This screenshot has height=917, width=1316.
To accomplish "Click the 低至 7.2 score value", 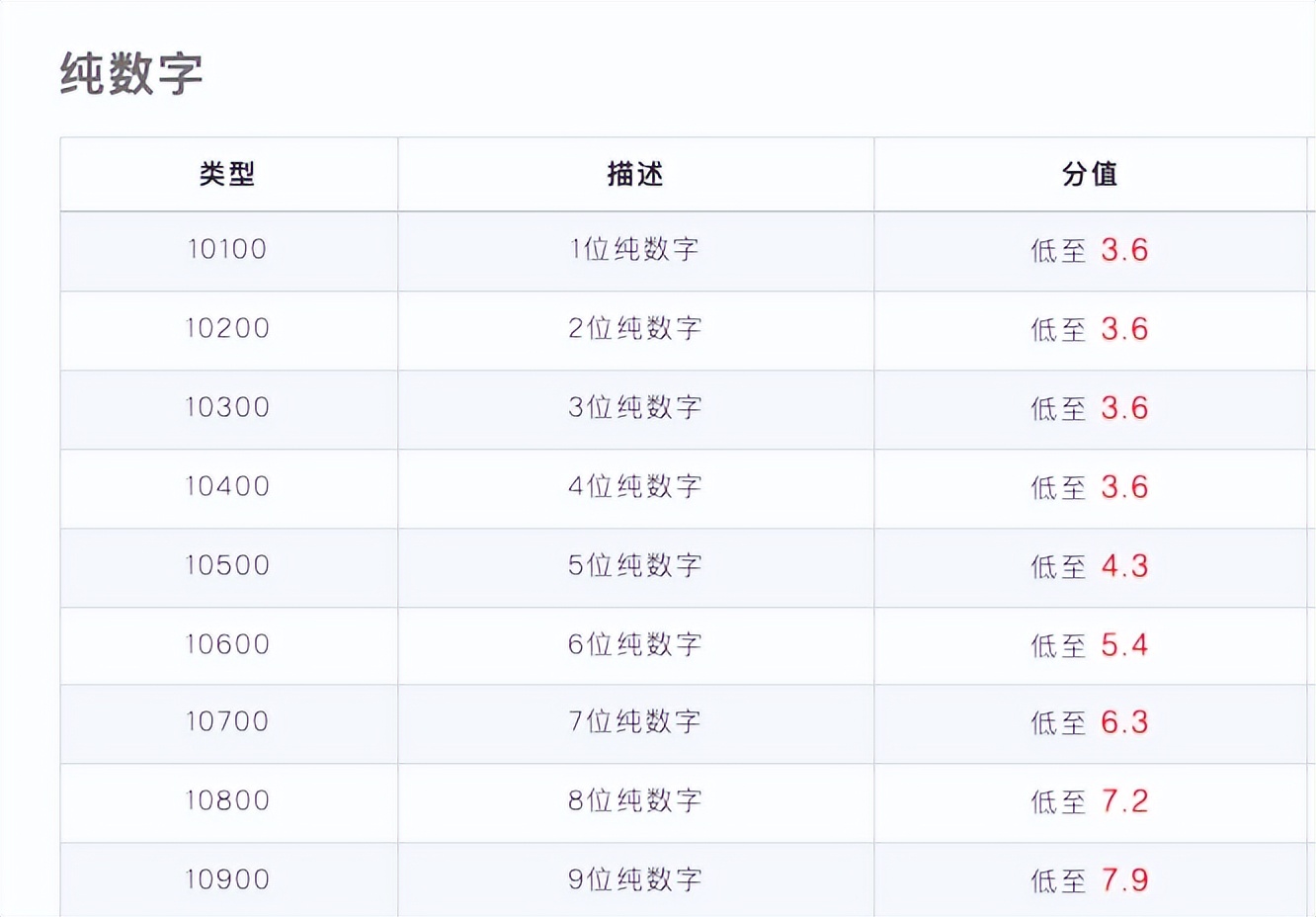I will (x=1090, y=801).
